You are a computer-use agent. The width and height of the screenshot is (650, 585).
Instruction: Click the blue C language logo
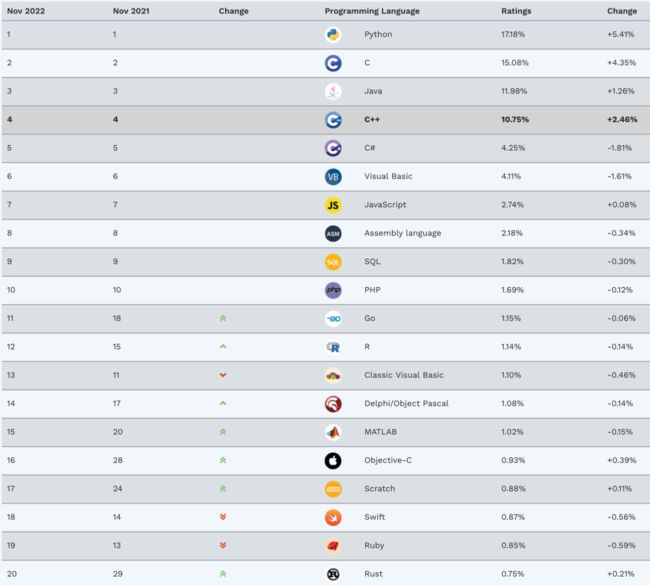tap(333, 63)
